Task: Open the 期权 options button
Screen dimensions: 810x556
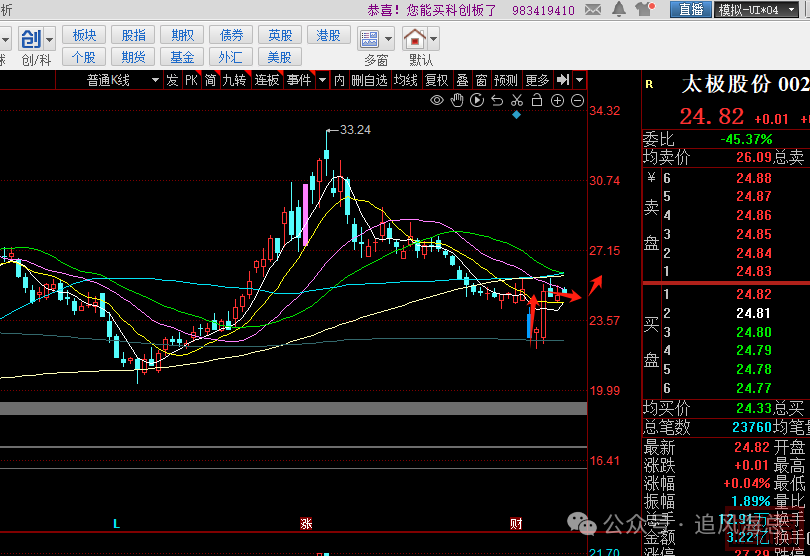Action: point(182,35)
